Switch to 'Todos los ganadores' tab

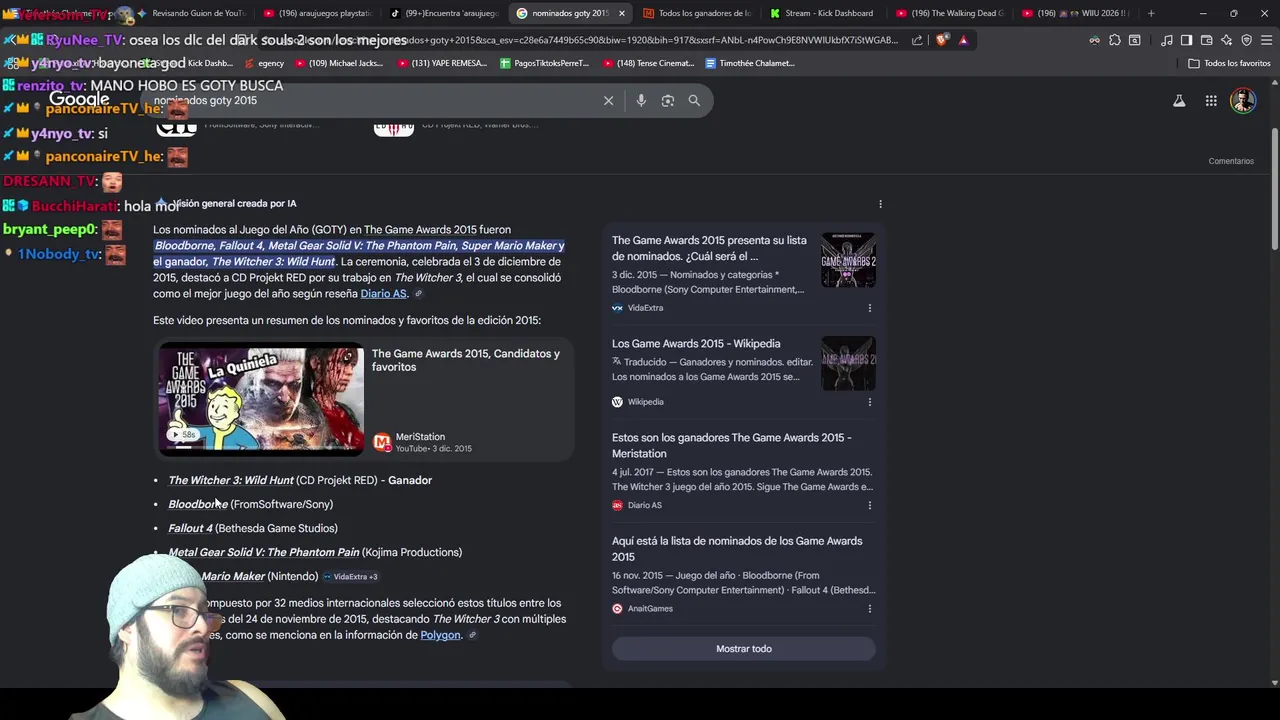click(x=697, y=13)
